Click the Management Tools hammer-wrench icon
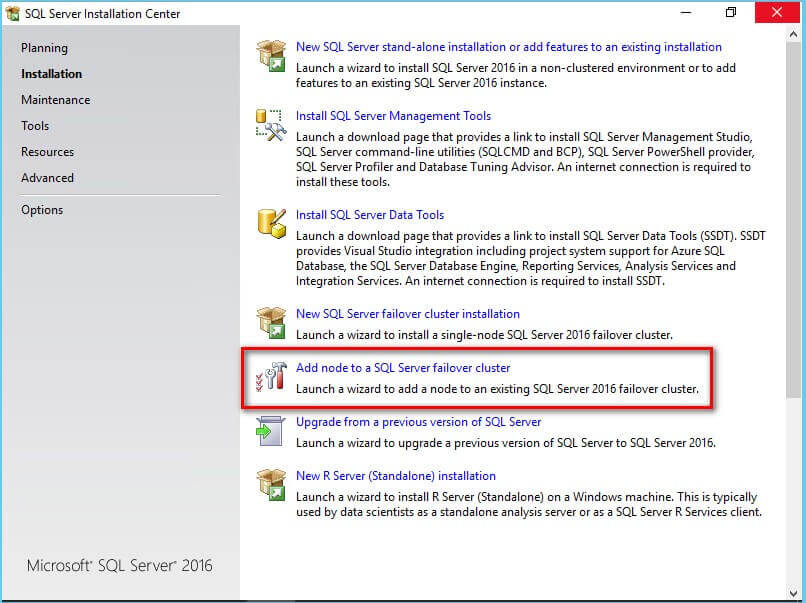806x603 pixels. [271, 125]
